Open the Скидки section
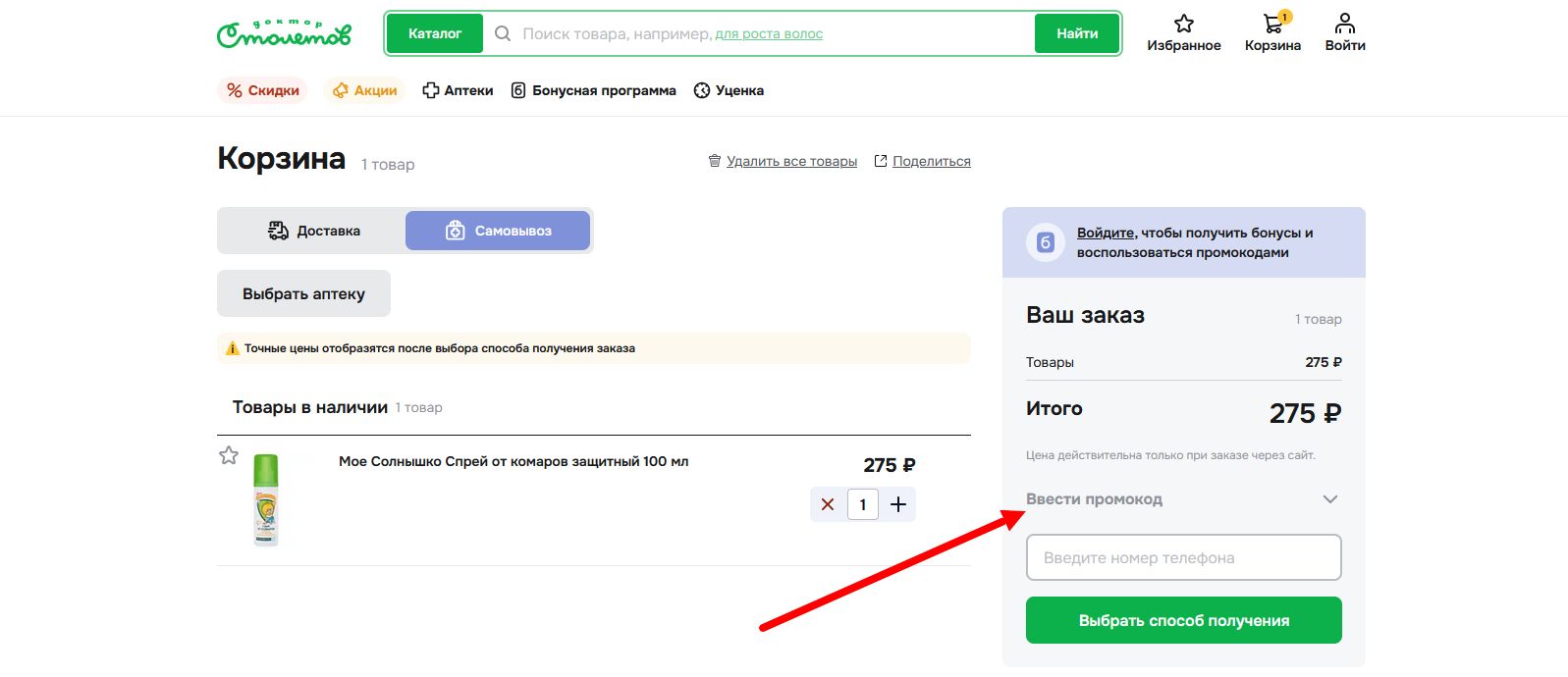The height and width of the screenshot is (677, 1568). 262,90
